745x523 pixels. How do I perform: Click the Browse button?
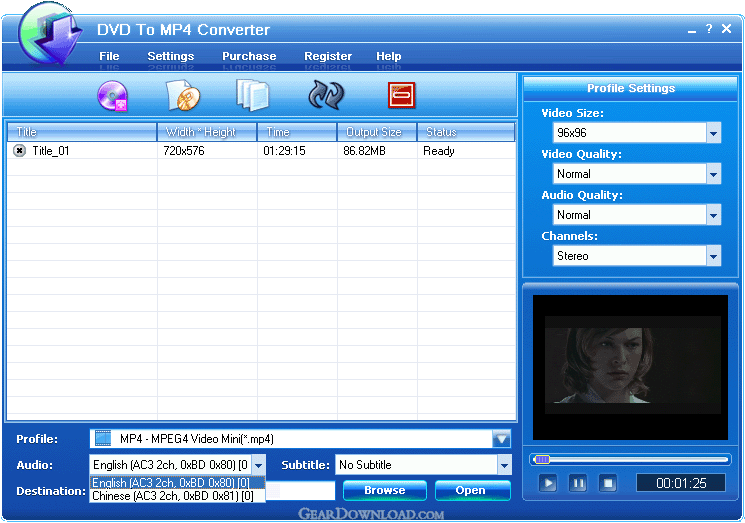point(384,490)
